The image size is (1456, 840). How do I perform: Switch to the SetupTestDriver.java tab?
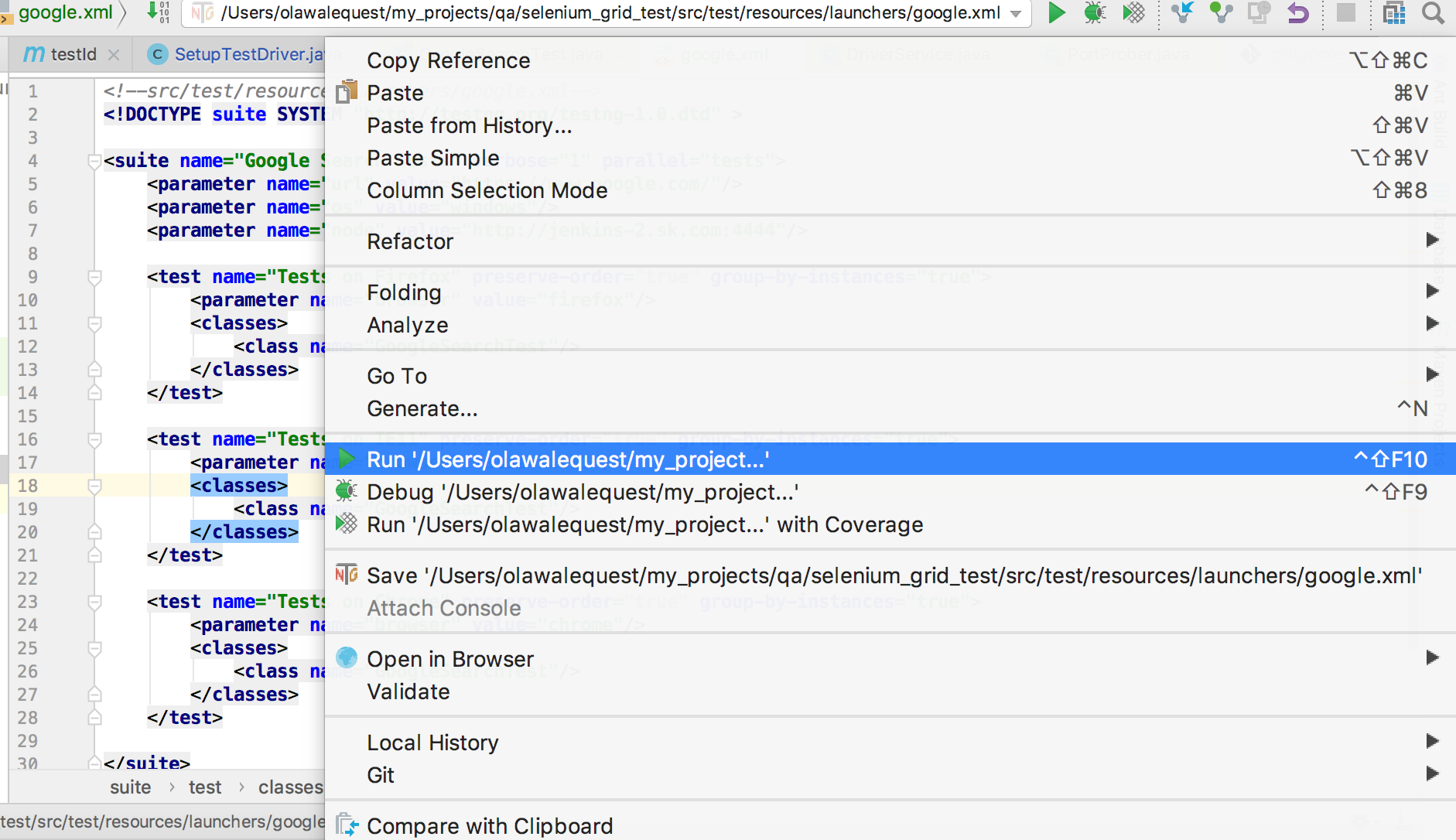[x=248, y=54]
